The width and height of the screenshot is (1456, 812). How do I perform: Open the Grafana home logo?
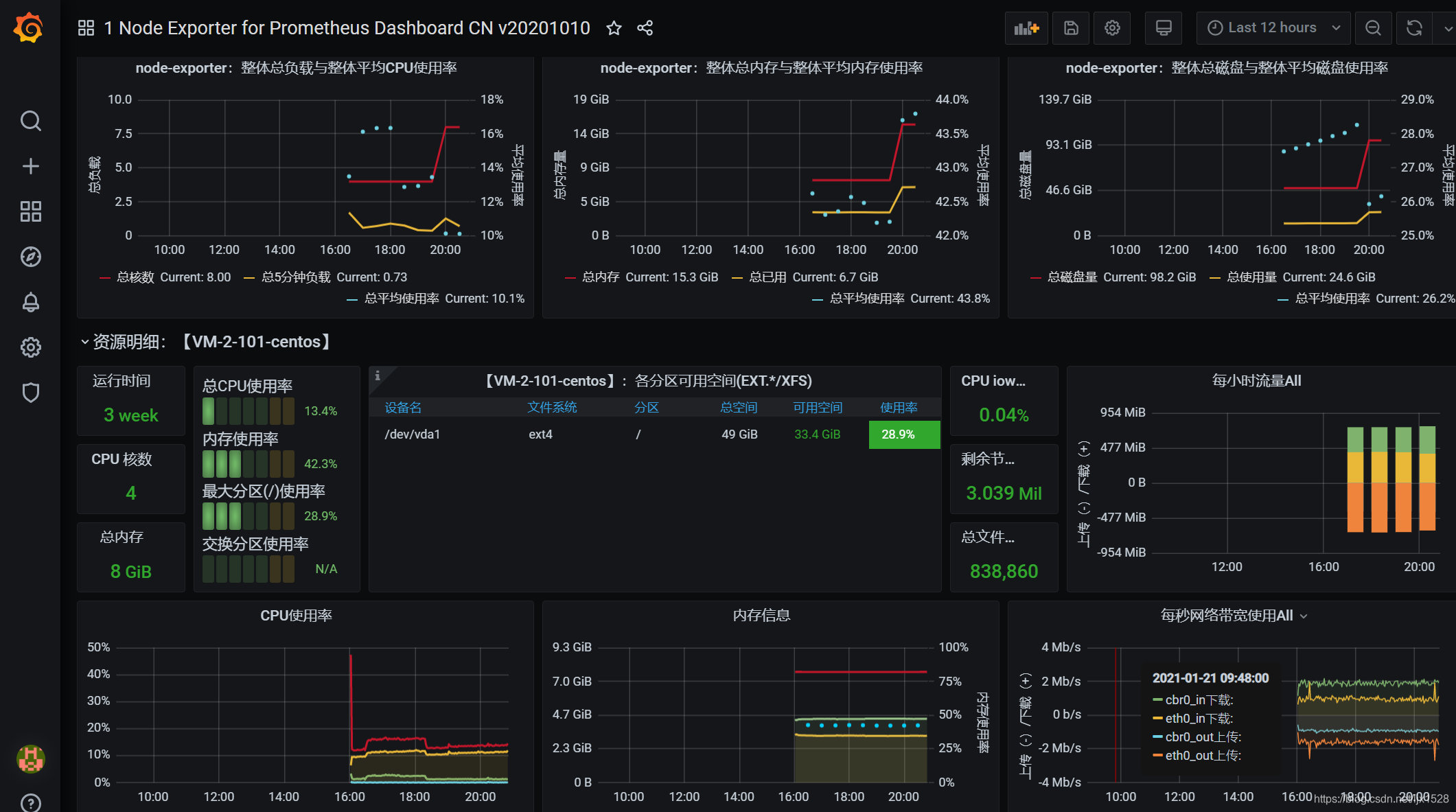point(29,28)
